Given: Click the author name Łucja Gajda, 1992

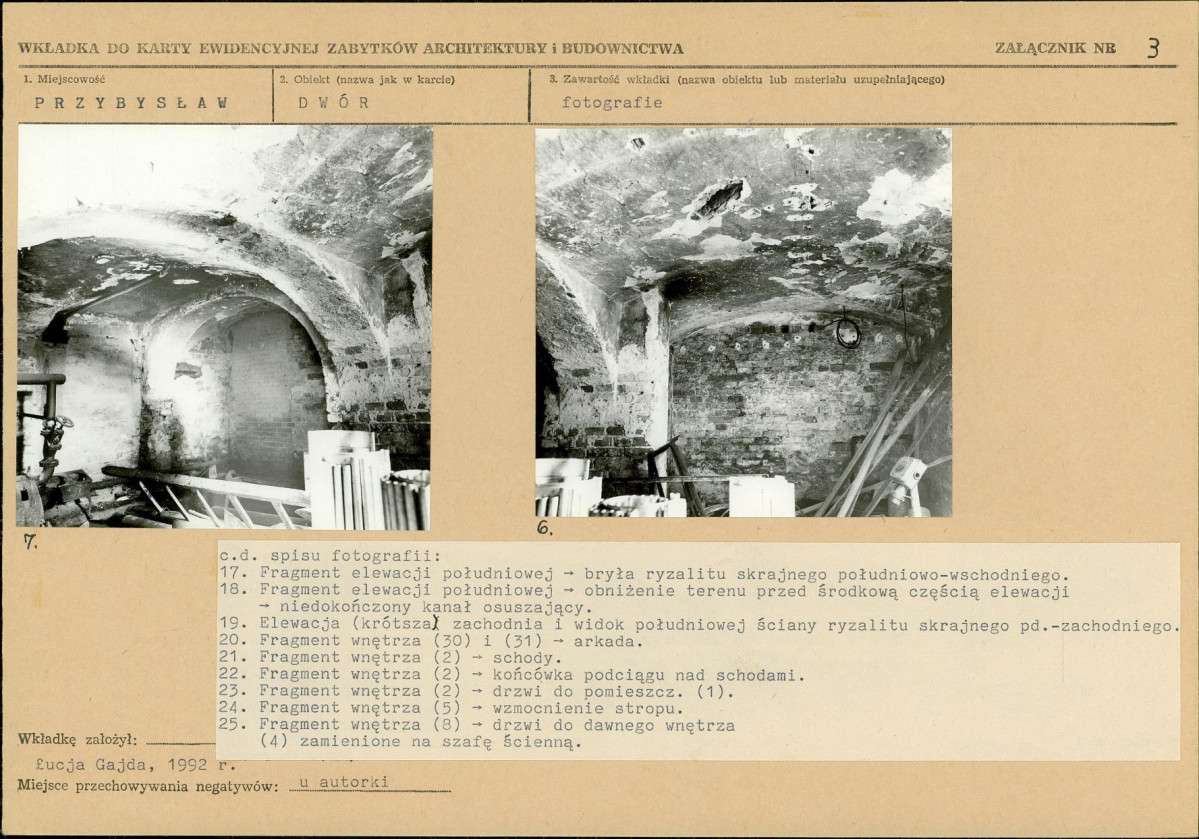Looking at the screenshot, I should [136, 764].
